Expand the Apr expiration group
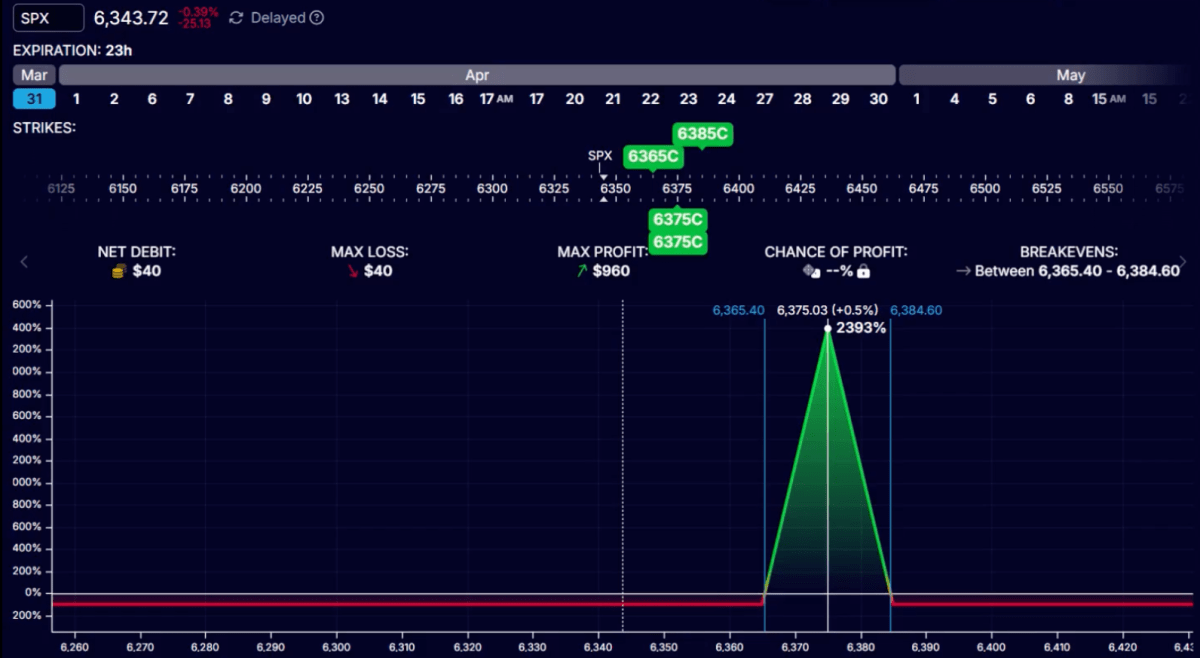This screenshot has height=658, width=1200. (477, 74)
